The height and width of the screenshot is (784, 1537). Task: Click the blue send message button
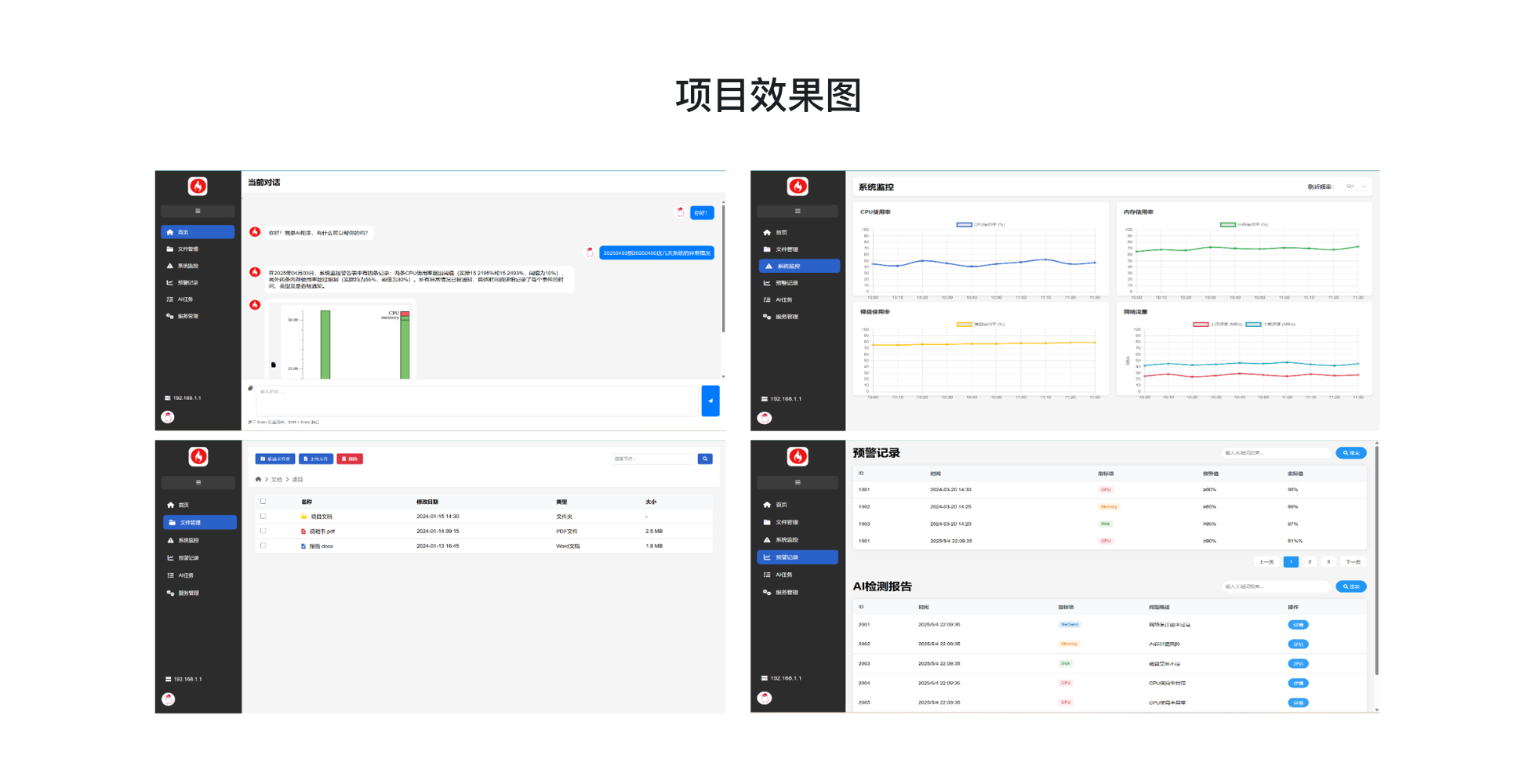pos(710,401)
